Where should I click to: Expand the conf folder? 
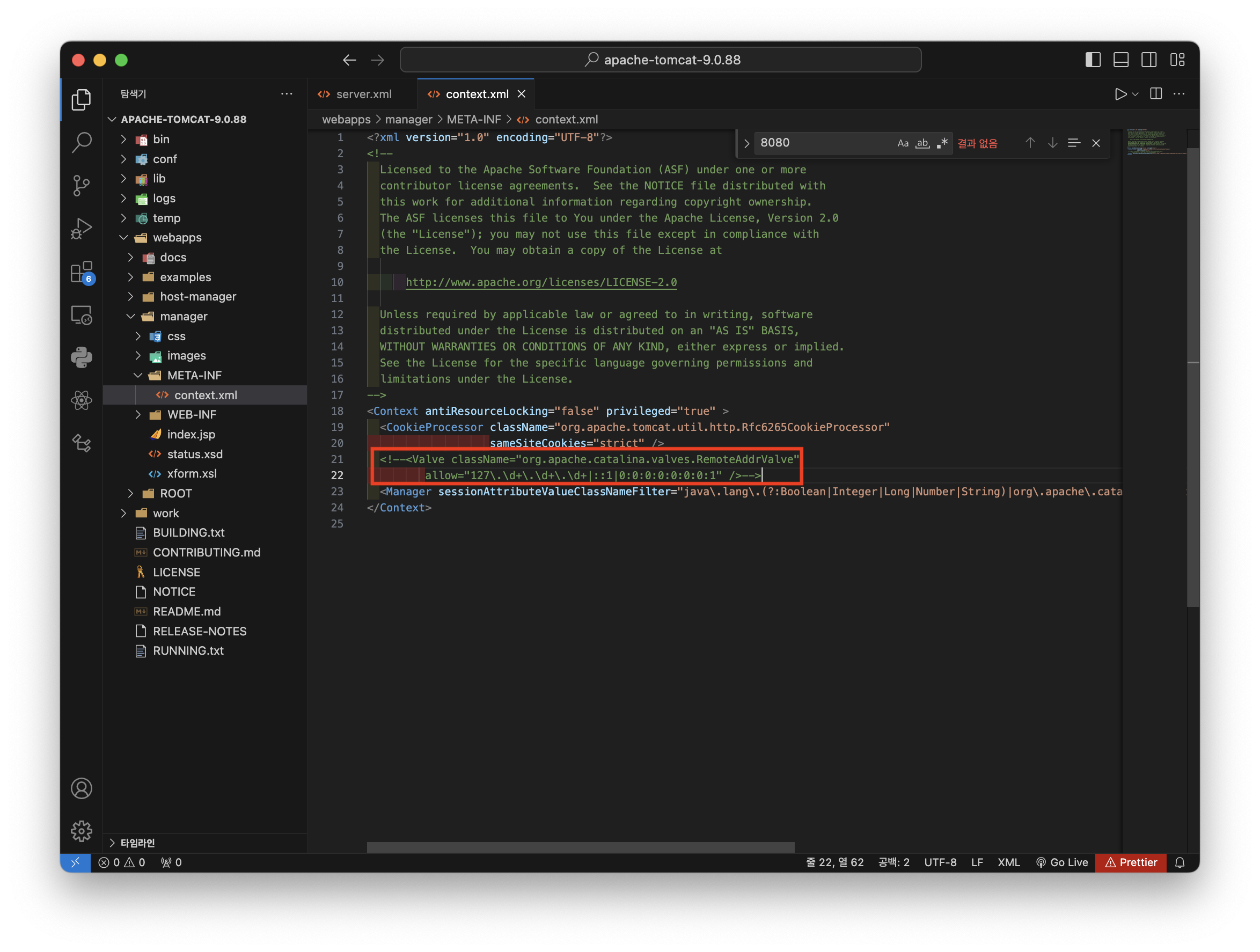[x=165, y=159]
